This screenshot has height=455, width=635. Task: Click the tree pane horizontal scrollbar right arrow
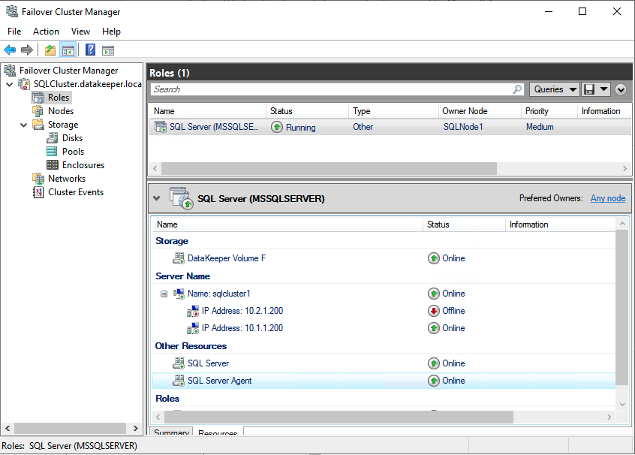(x=136, y=428)
